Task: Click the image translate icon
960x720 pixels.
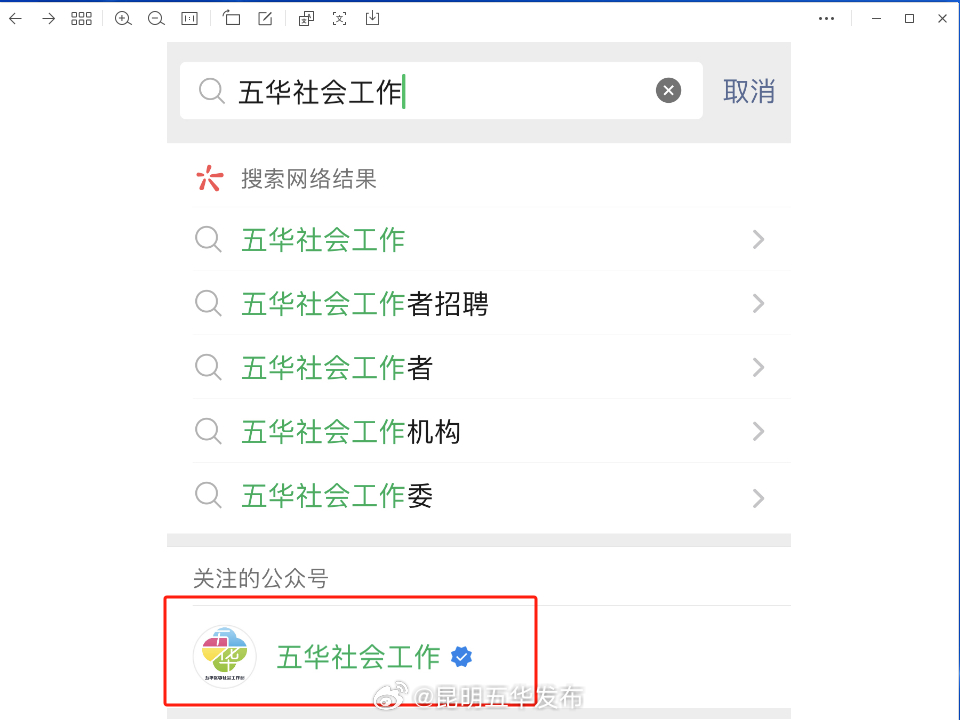Action: coord(305,18)
